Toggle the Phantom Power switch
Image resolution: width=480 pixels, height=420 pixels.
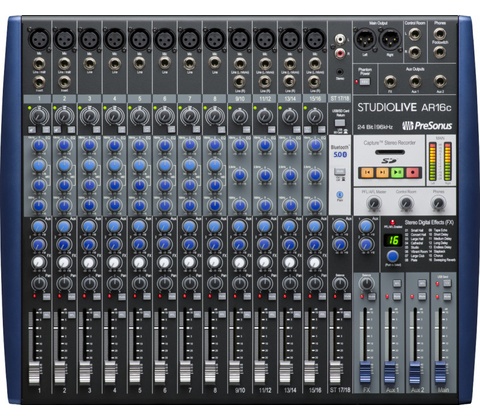point(365,81)
